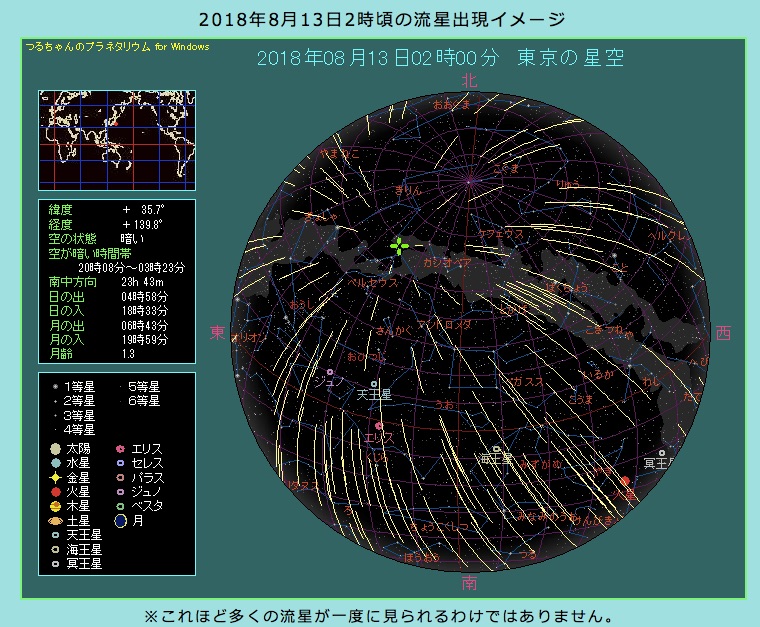760x627 pixels.
Task: Click the 西 west compass label
Action: point(723,333)
